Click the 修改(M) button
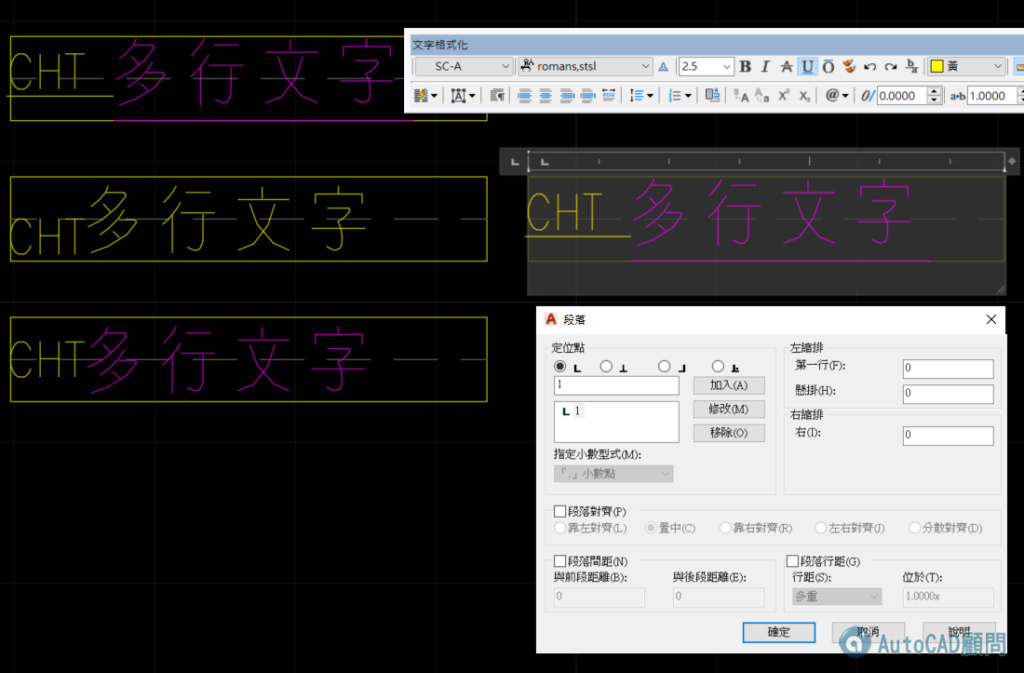Image resolution: width=1024 pixels, height=673 pixels. pos(729,409)
